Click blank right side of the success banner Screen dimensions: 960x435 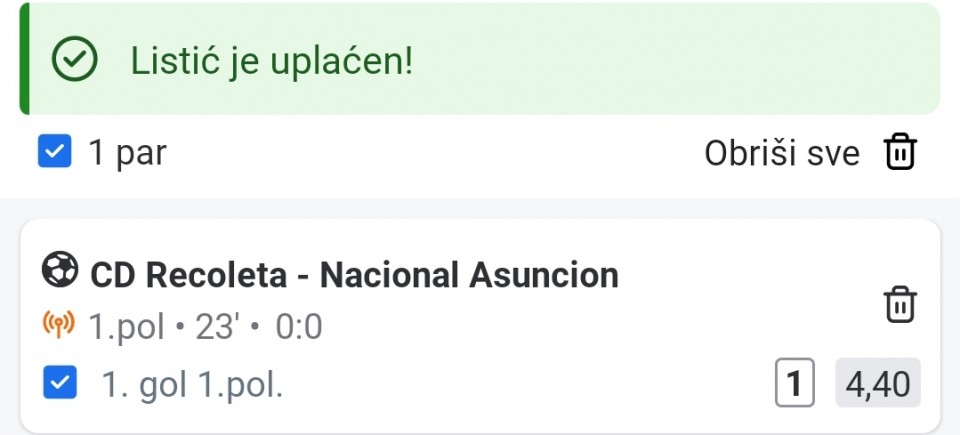(700, 60)
